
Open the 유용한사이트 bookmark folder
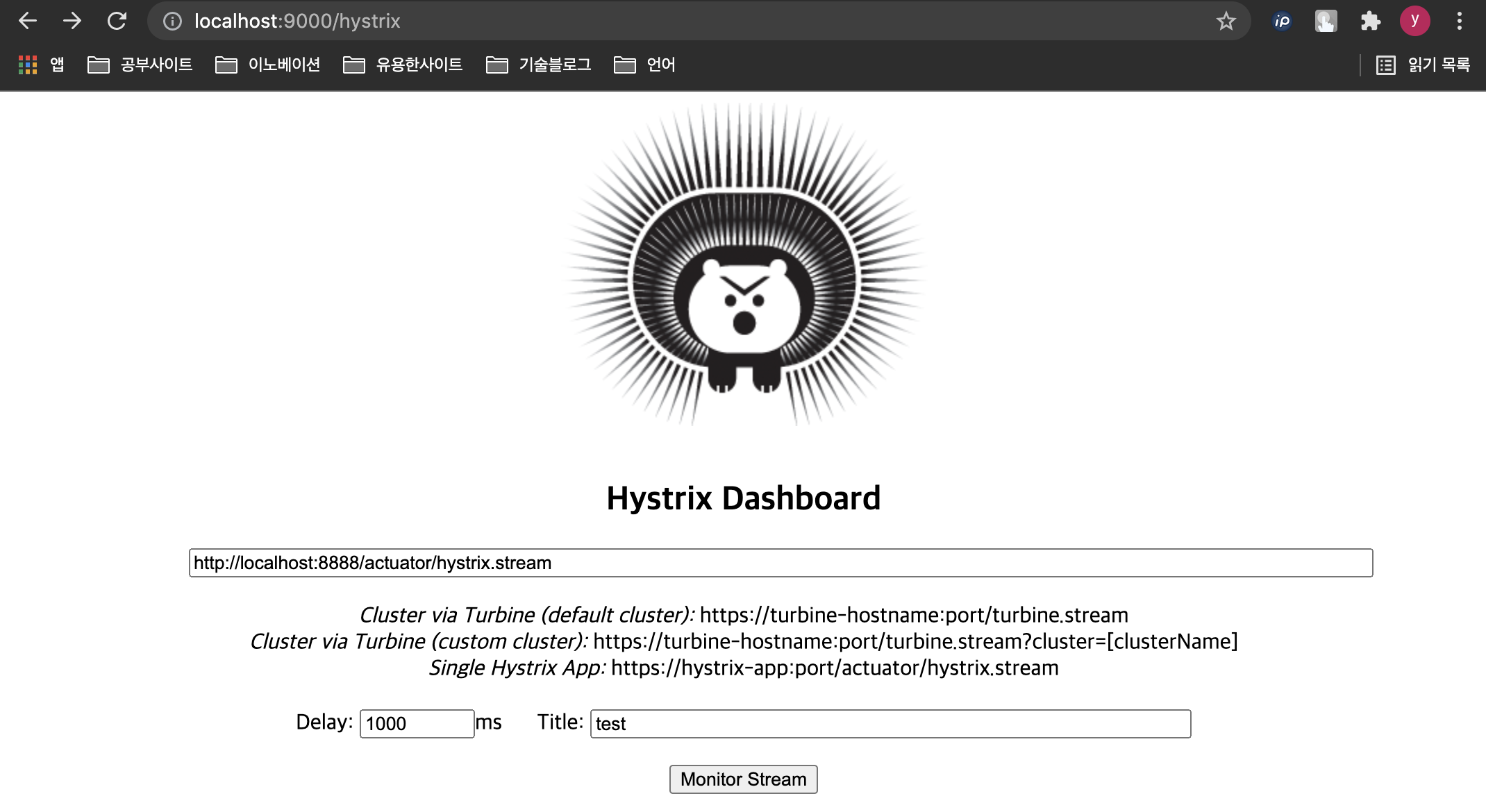pyautogui.click(x=403, y=65)
